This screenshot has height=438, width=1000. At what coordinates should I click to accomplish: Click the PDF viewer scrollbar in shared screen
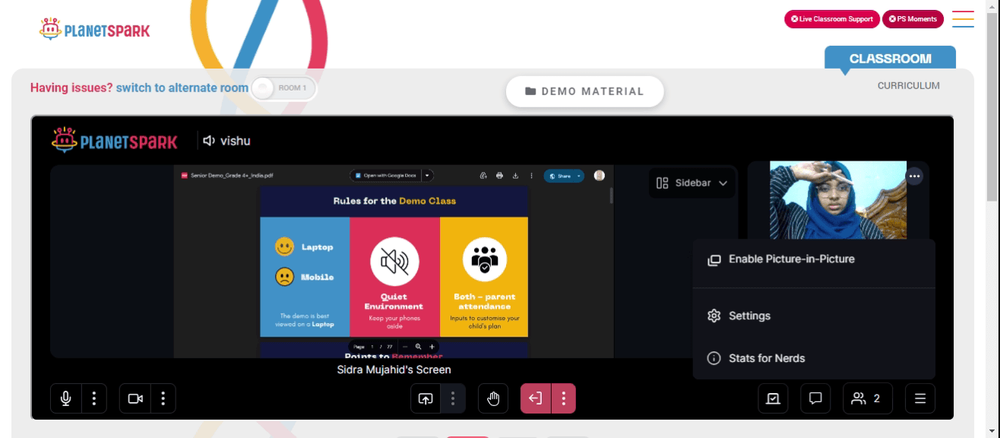611,195
